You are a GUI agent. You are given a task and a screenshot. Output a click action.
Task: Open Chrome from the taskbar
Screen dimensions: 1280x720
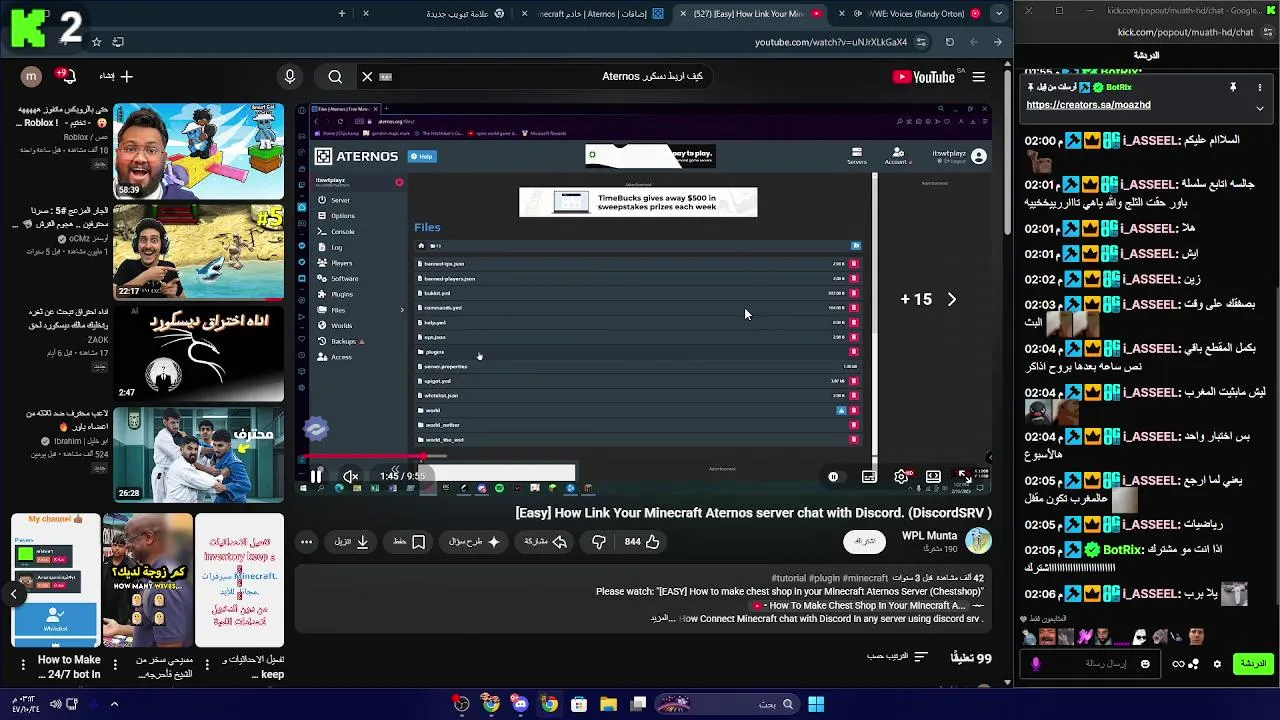click(549, 704)
